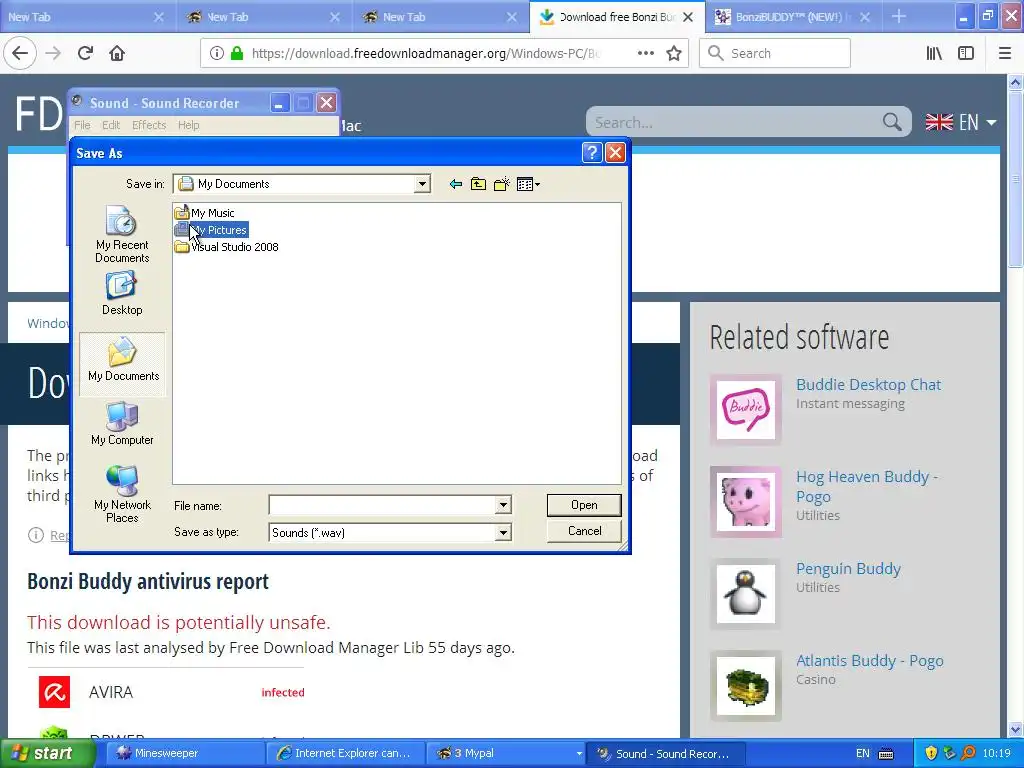Click the AVIRA antivirus logo
The width and height of the screenshot is (1024, 768).
[x=54, y=692]
